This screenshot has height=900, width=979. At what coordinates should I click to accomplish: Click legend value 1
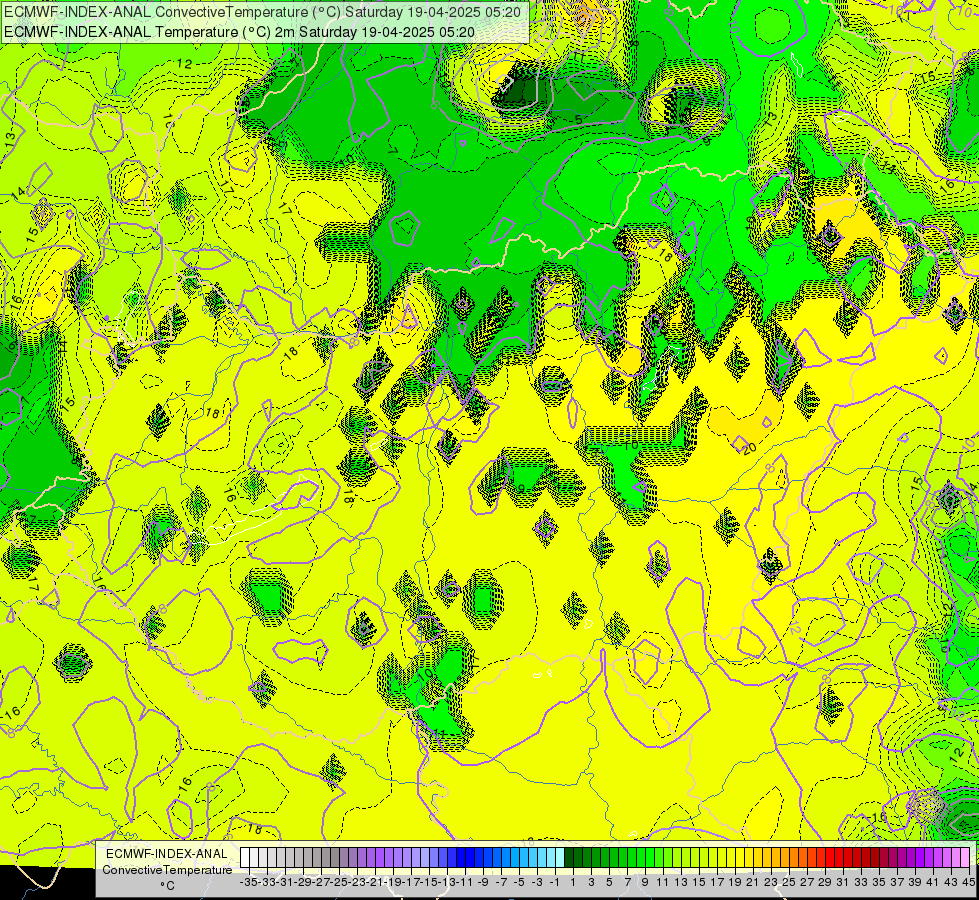coord(573,883)
